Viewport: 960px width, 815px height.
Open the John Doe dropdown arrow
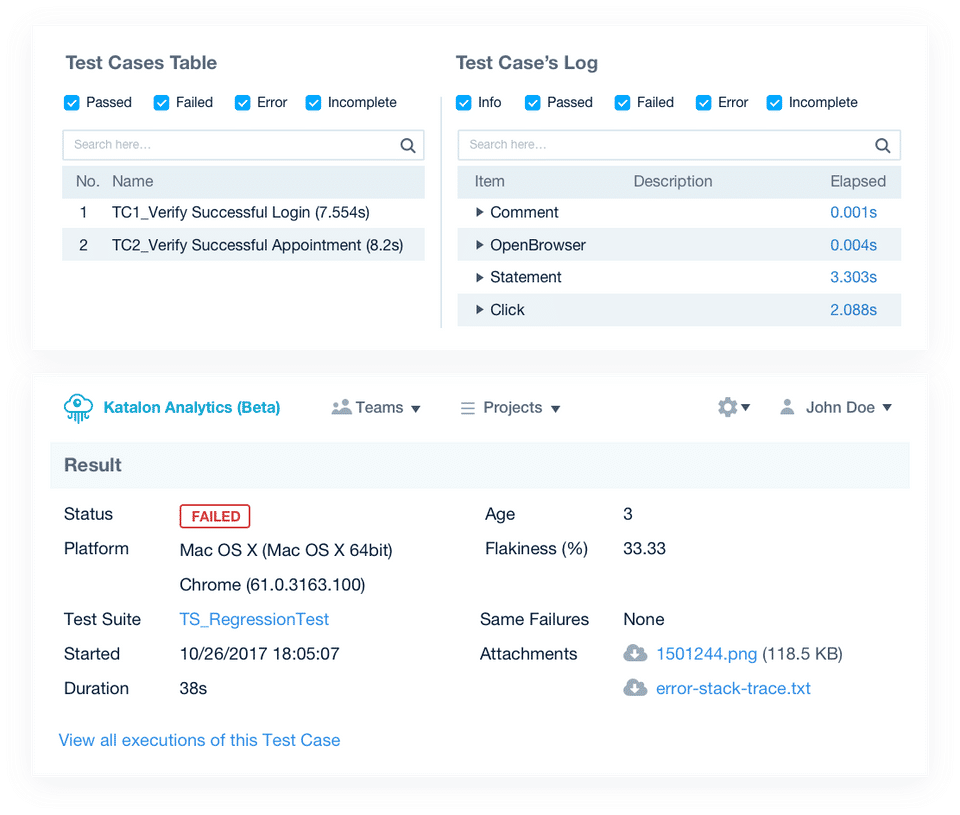tap(887, 407)
